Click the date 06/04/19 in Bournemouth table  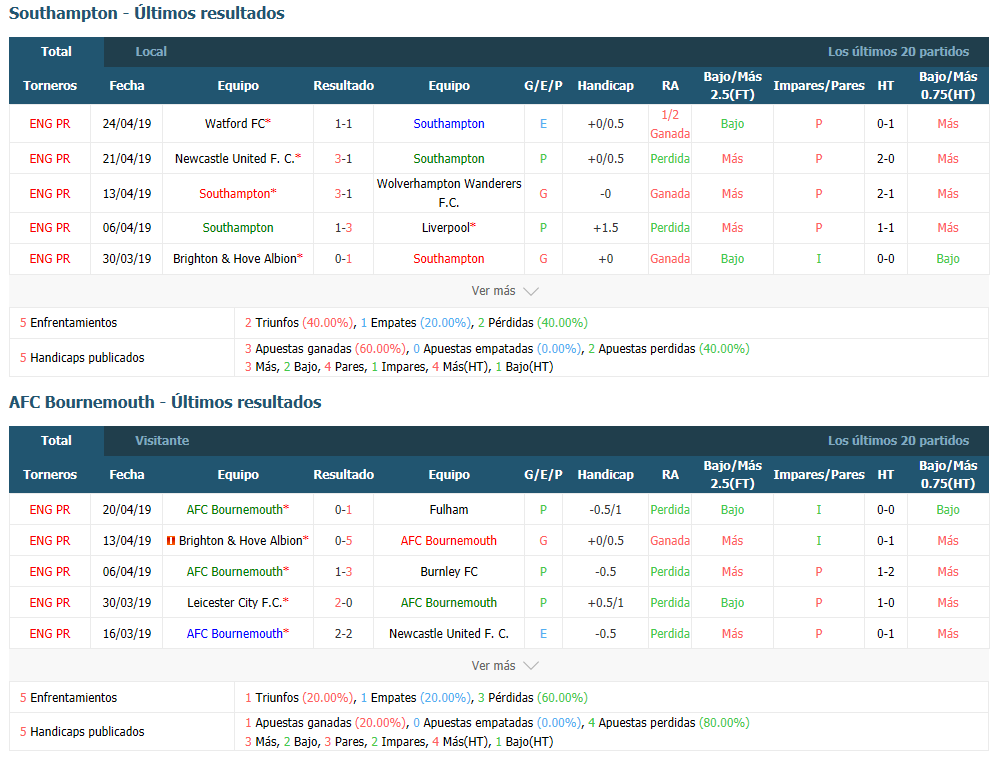tap(127, 572)
